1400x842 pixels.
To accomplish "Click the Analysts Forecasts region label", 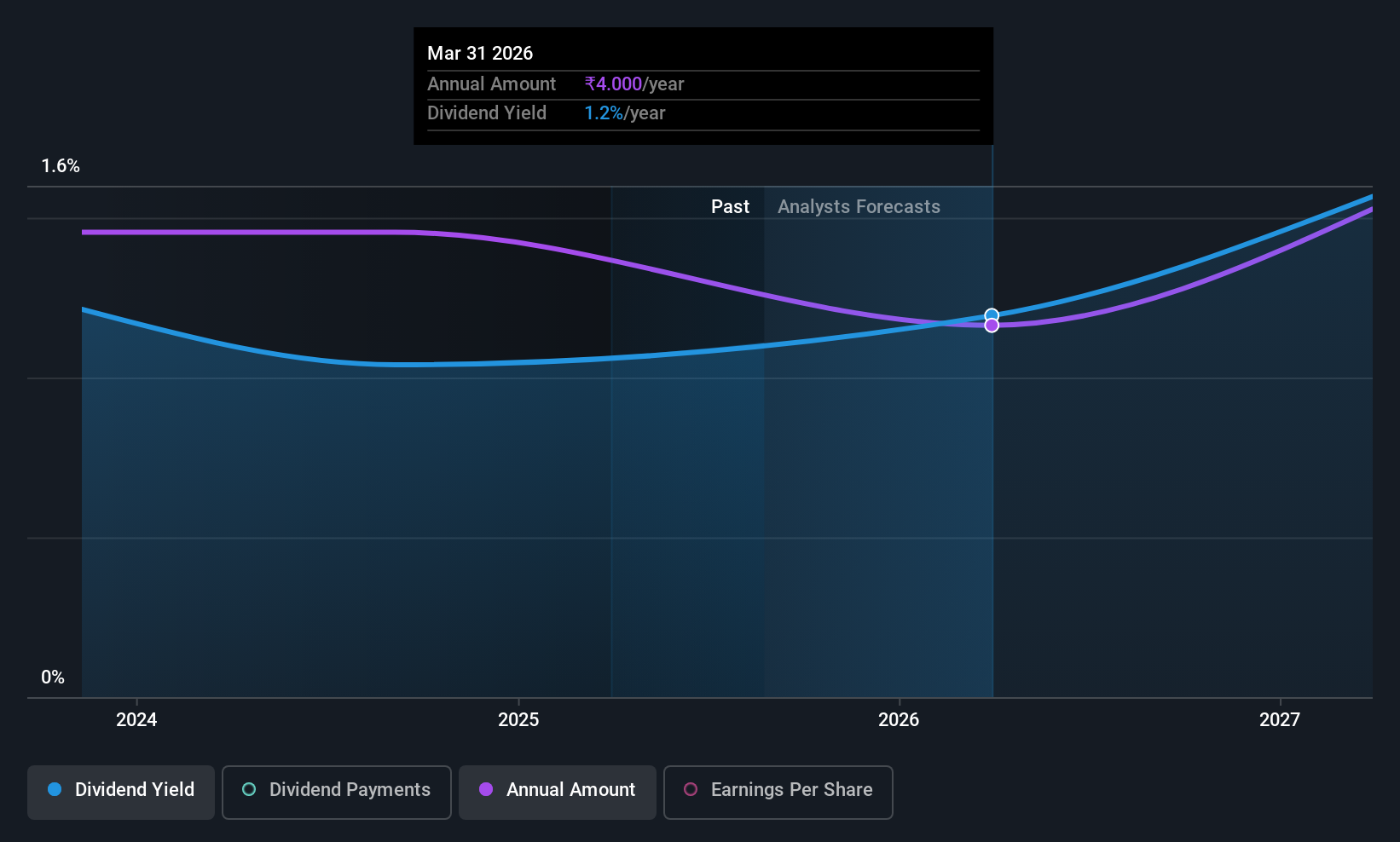I will [x=859, y=207].
